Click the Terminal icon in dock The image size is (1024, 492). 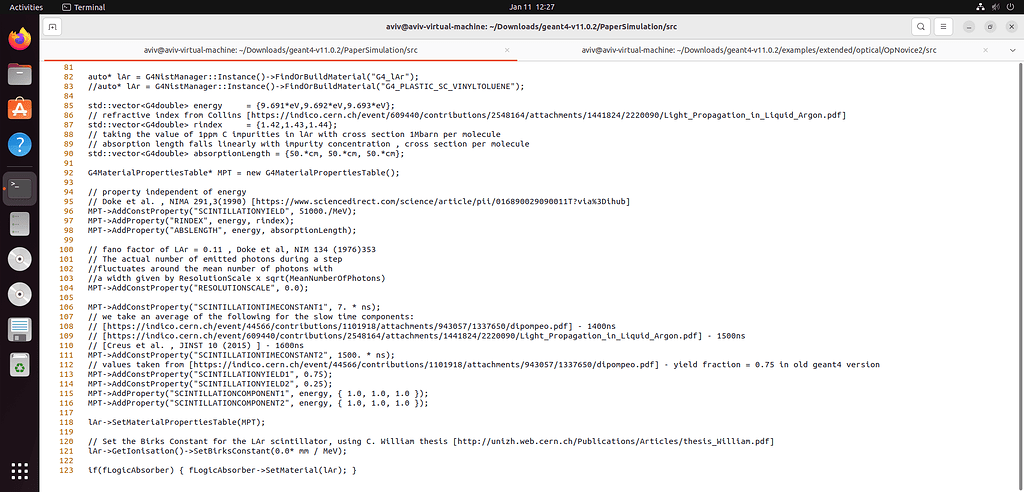[19, 186]
